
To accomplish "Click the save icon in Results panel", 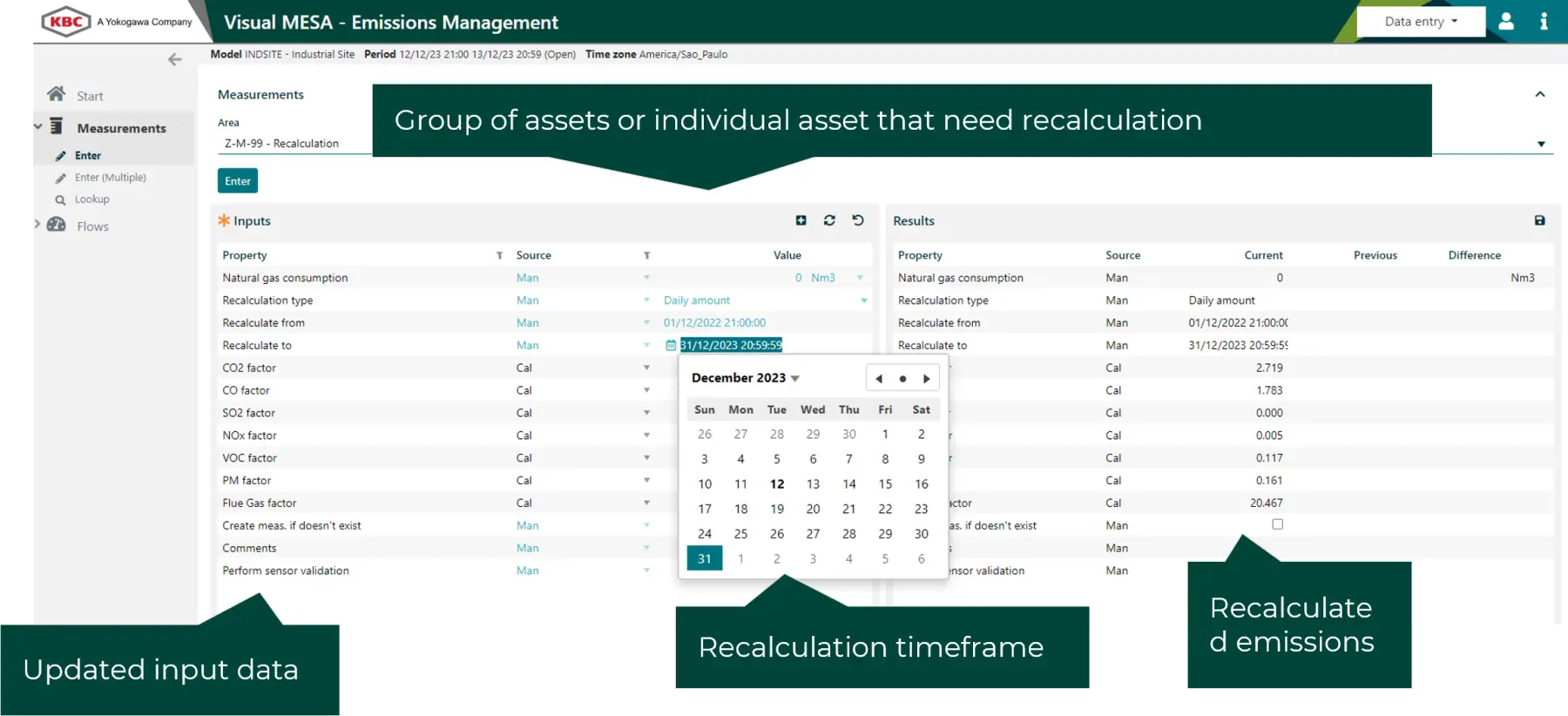I will pos(1539,220).
